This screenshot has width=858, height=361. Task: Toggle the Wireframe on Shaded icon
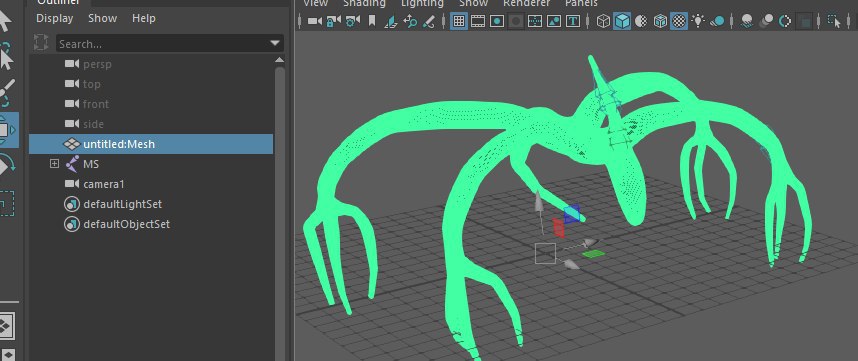click(x=660, y=21)
